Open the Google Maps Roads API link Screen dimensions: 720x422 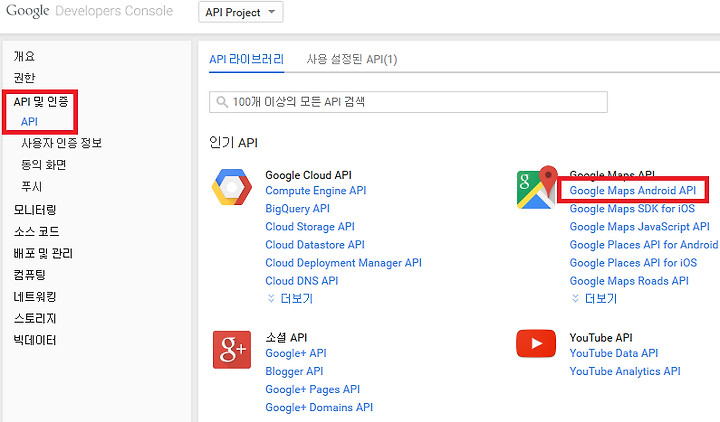click(x=629, y=281)
